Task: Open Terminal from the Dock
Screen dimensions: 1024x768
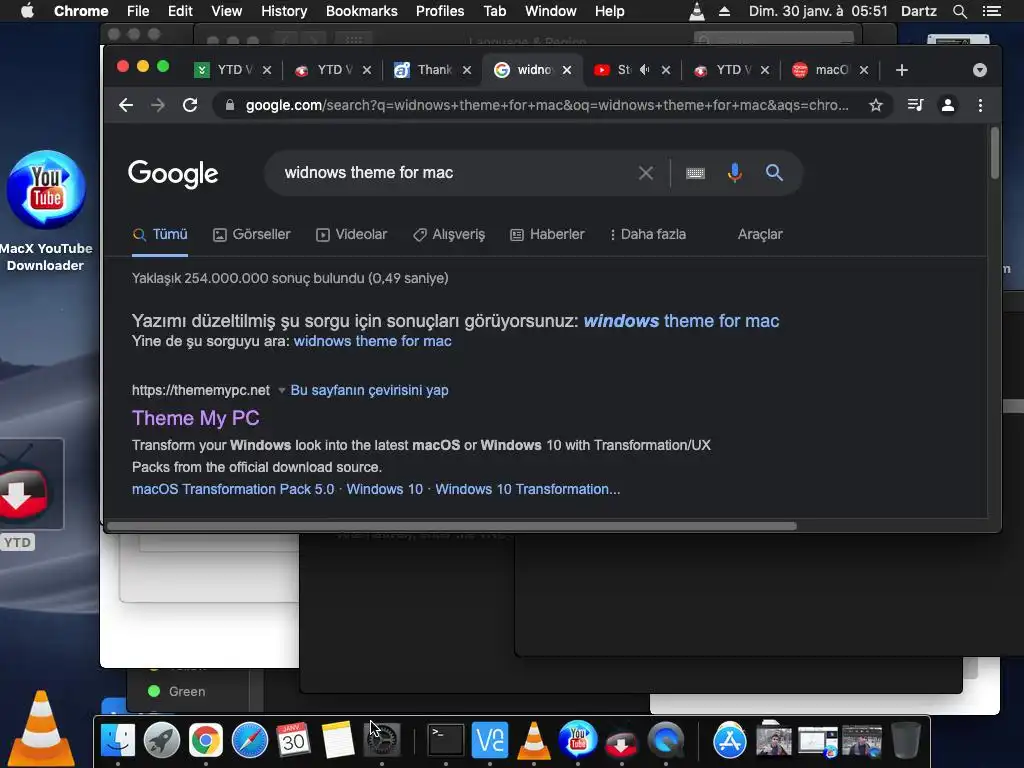Action: pyautogui.click(x=445, y=741)
